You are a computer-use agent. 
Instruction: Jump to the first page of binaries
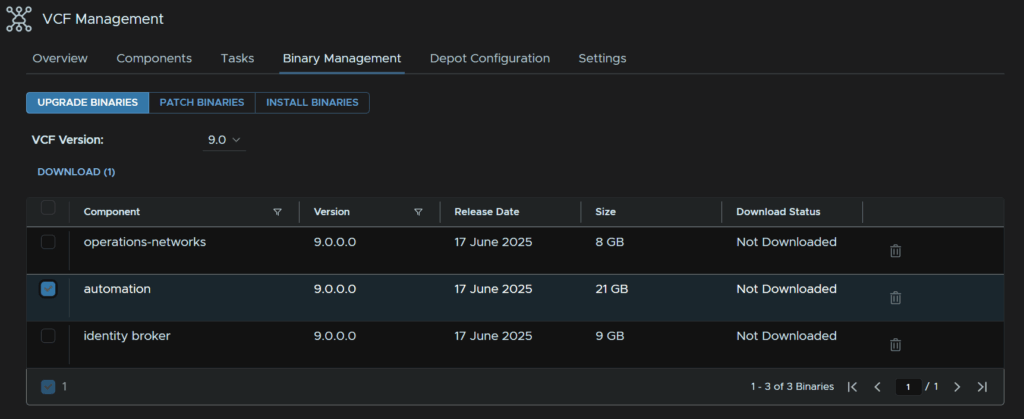pyautogui.click(x=852, y=387)
